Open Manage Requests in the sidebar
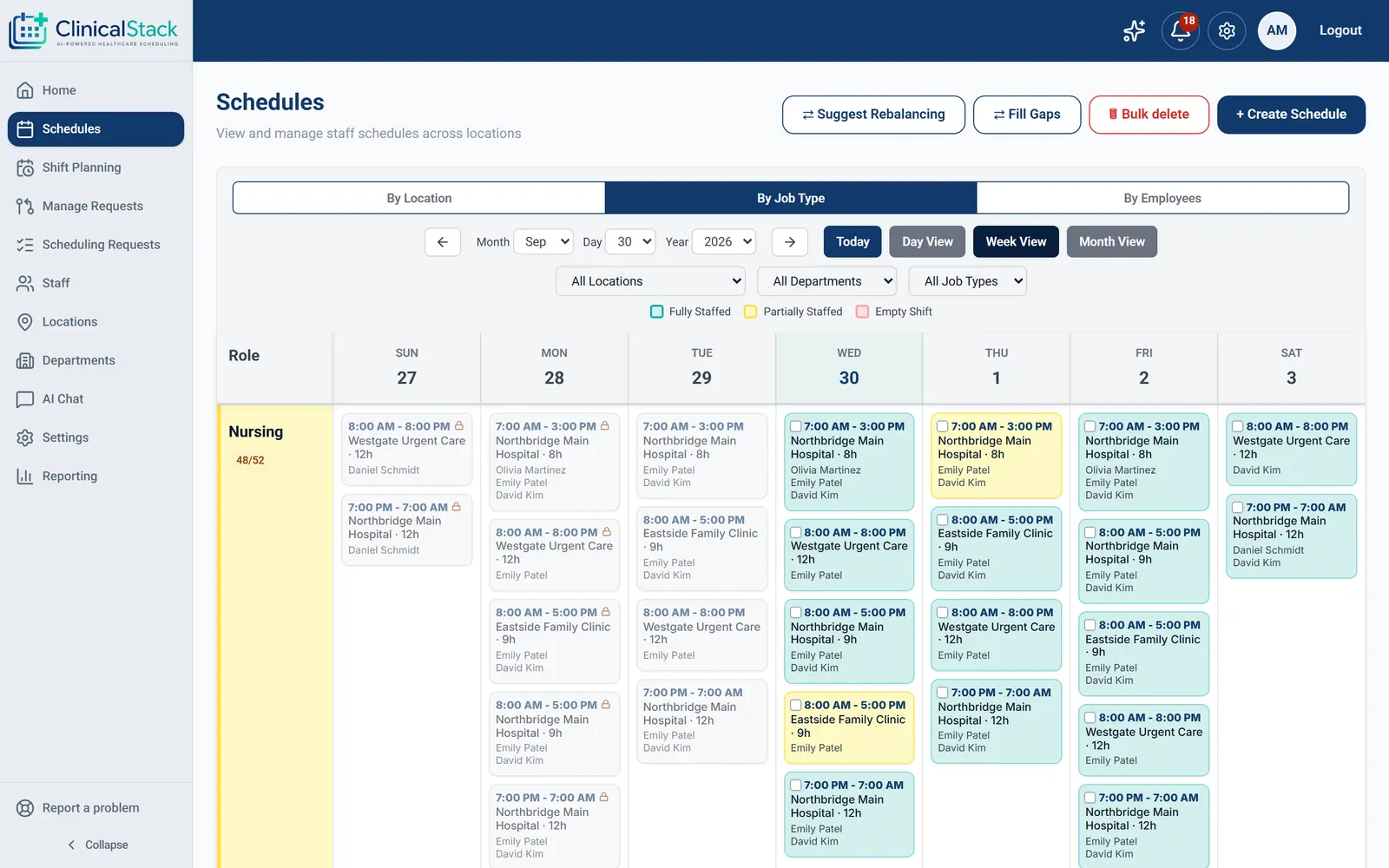1389x868 pixels. click(x=95, y=206)
